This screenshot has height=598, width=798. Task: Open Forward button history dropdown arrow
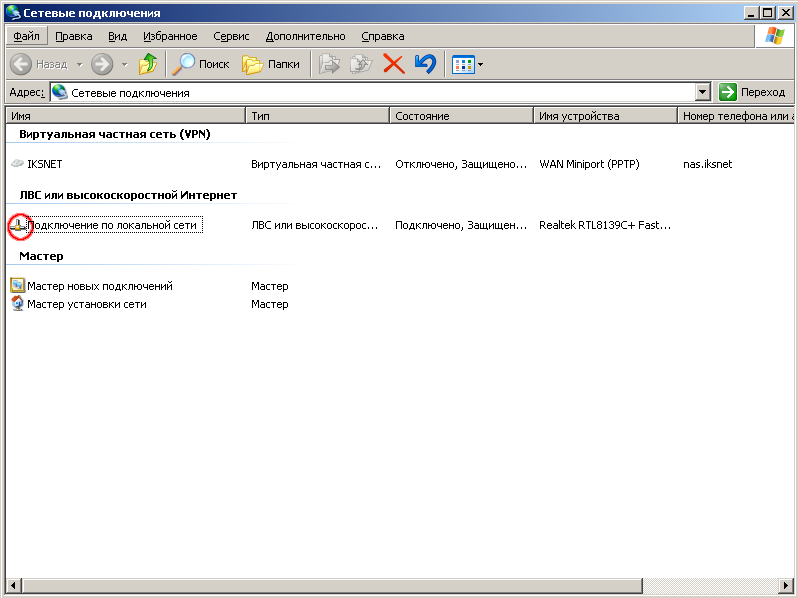coord(124,65)
